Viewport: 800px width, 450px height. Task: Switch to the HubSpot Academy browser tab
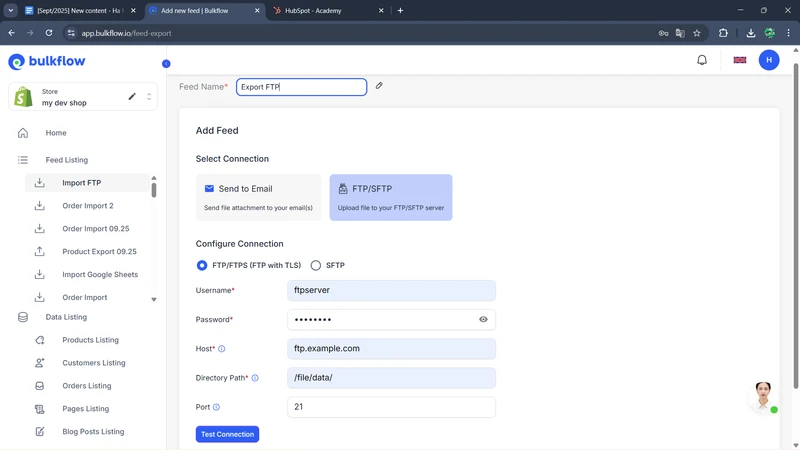pos(325,10)
